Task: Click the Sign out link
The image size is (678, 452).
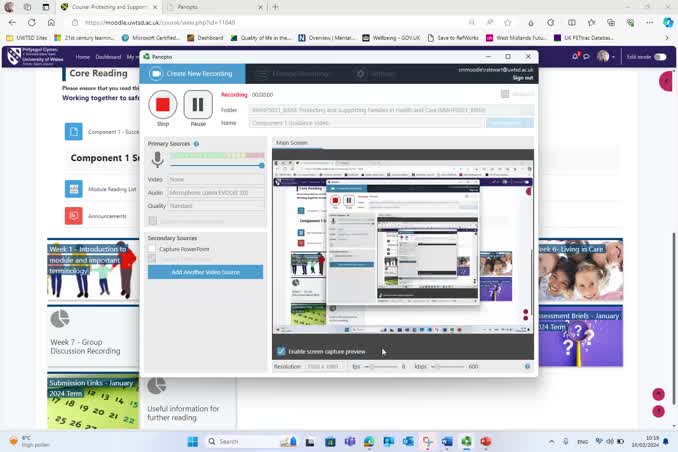Action: pos(522,77)
